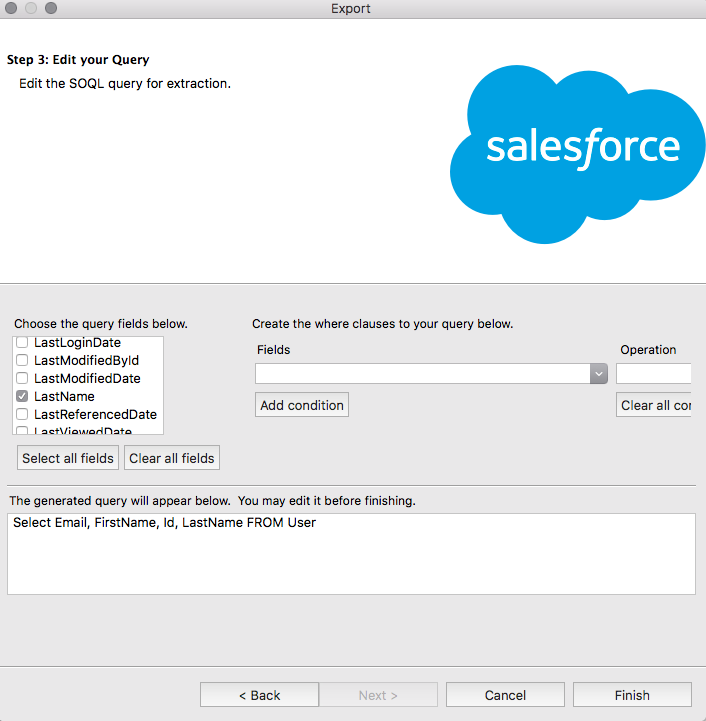Screen dimensions: 706x721
Task: Click Clear all fields button
Action: tap(172, 458)
